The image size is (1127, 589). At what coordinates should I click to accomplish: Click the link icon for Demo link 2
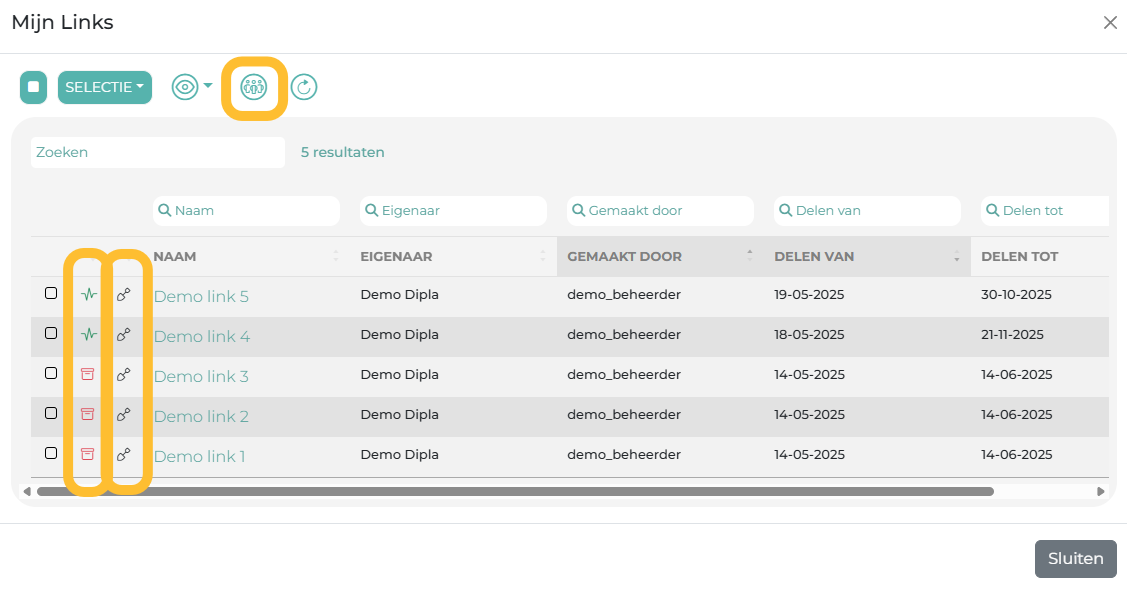[124, 415]
